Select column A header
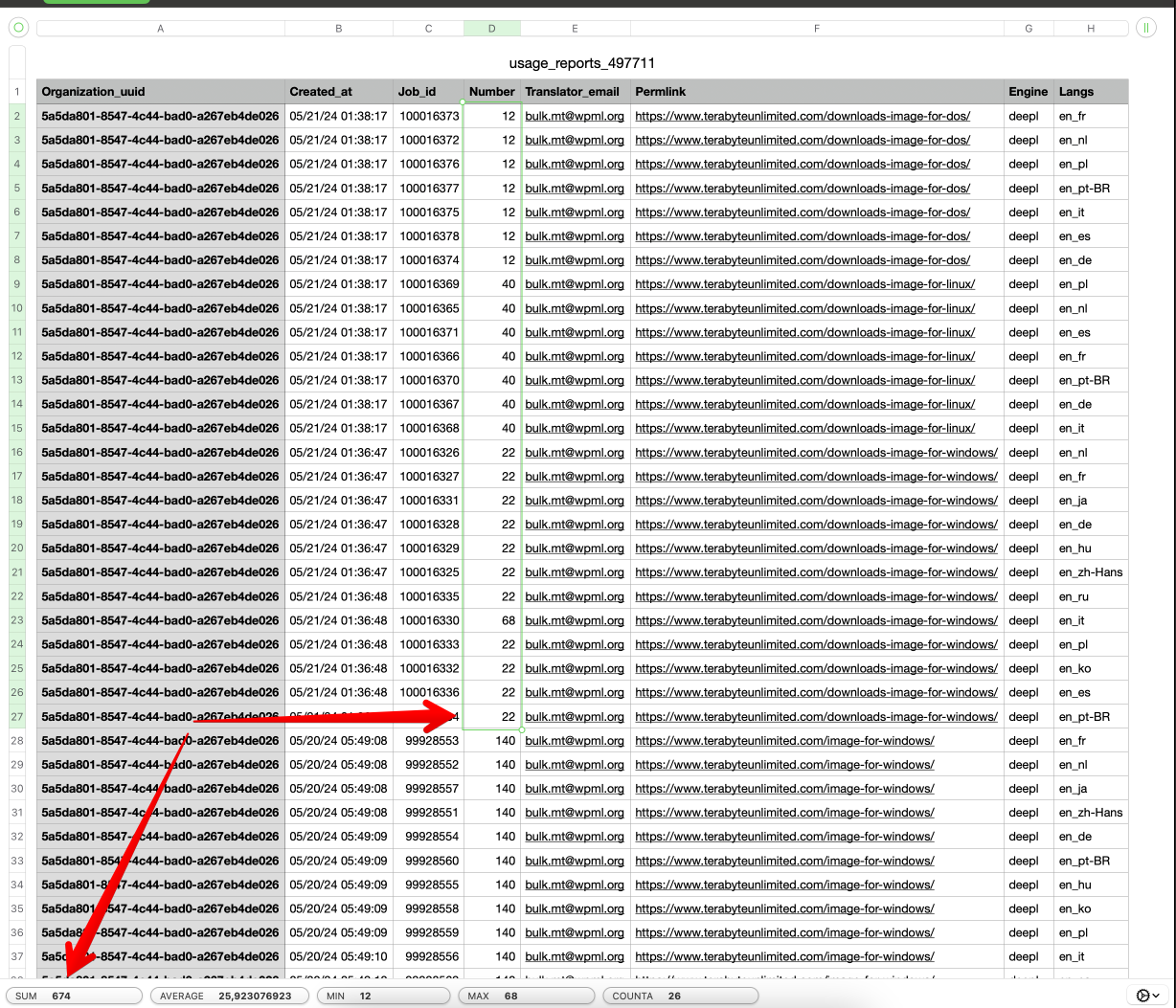 [161, 29]
